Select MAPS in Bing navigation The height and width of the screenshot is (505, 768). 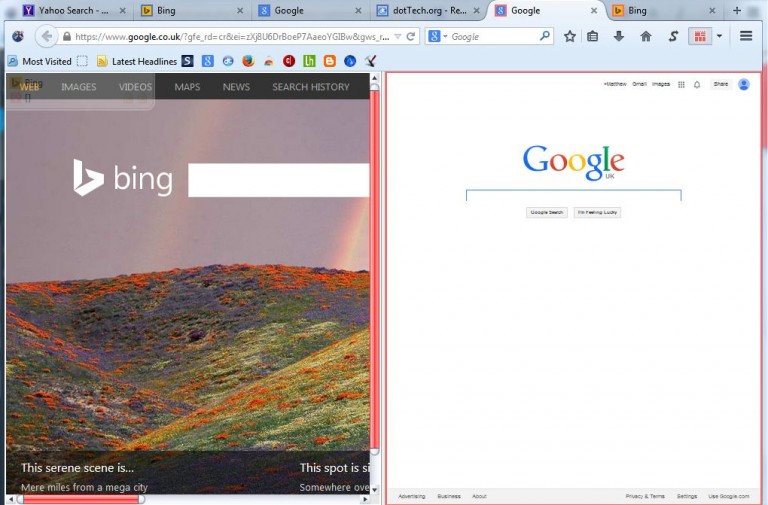click(187, 87)
